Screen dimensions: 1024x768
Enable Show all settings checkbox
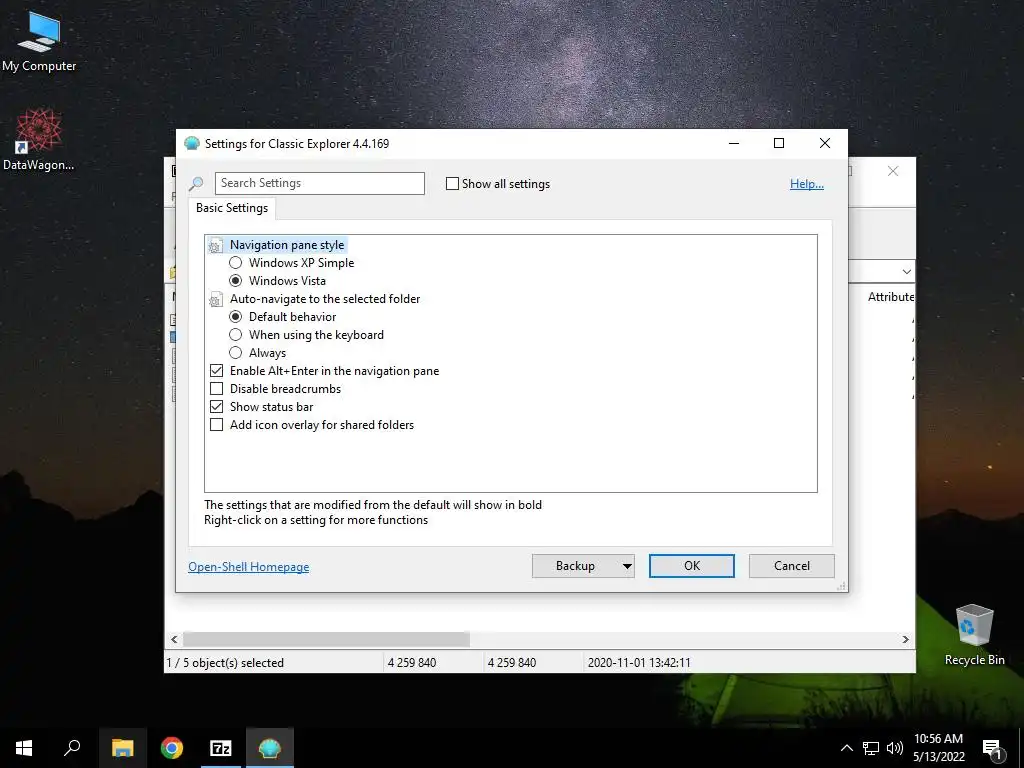[x=452, y=184]
